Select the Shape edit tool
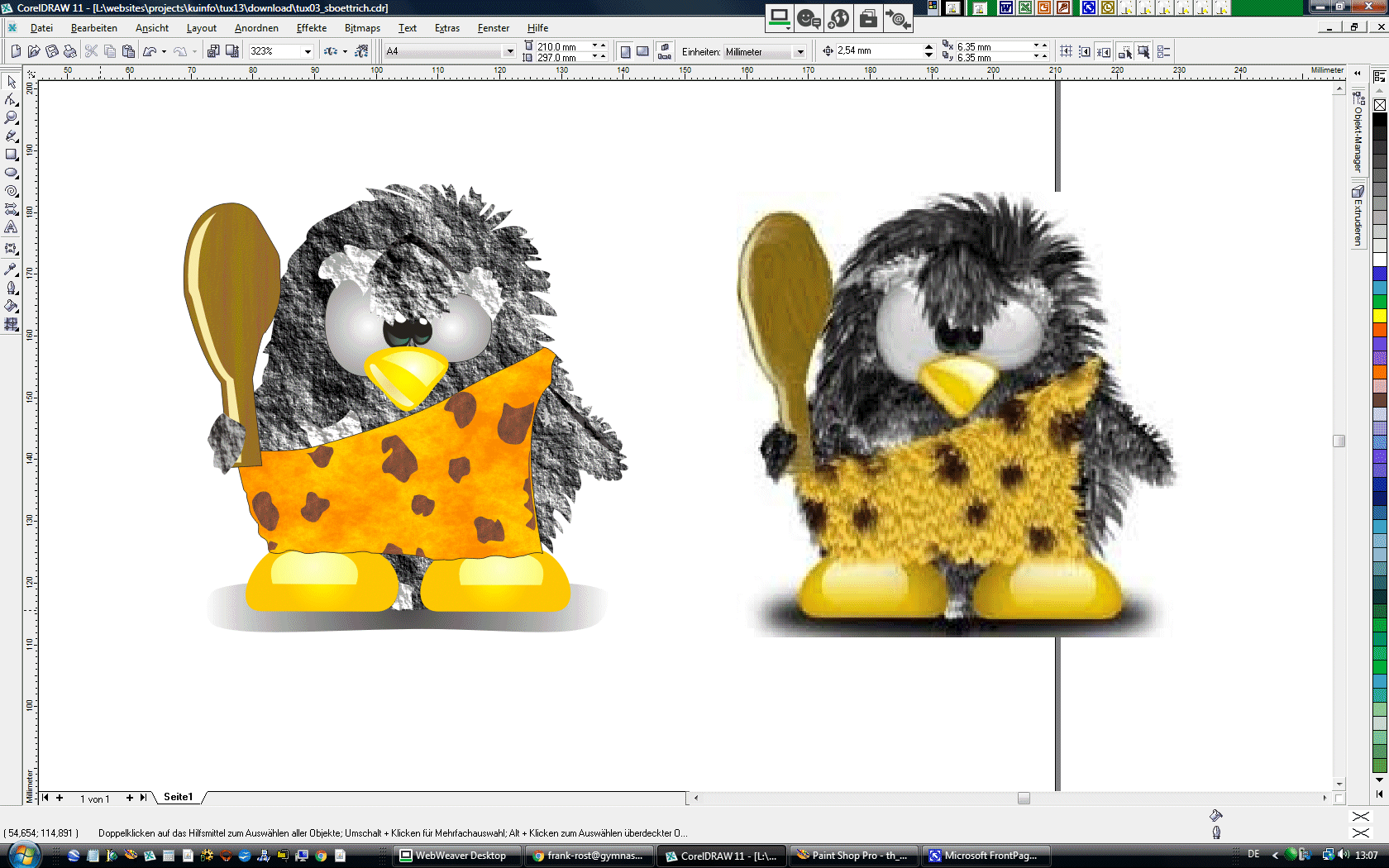Viewport: 1389px width, 868px height. pyautogui.click(x=12, y=100)
